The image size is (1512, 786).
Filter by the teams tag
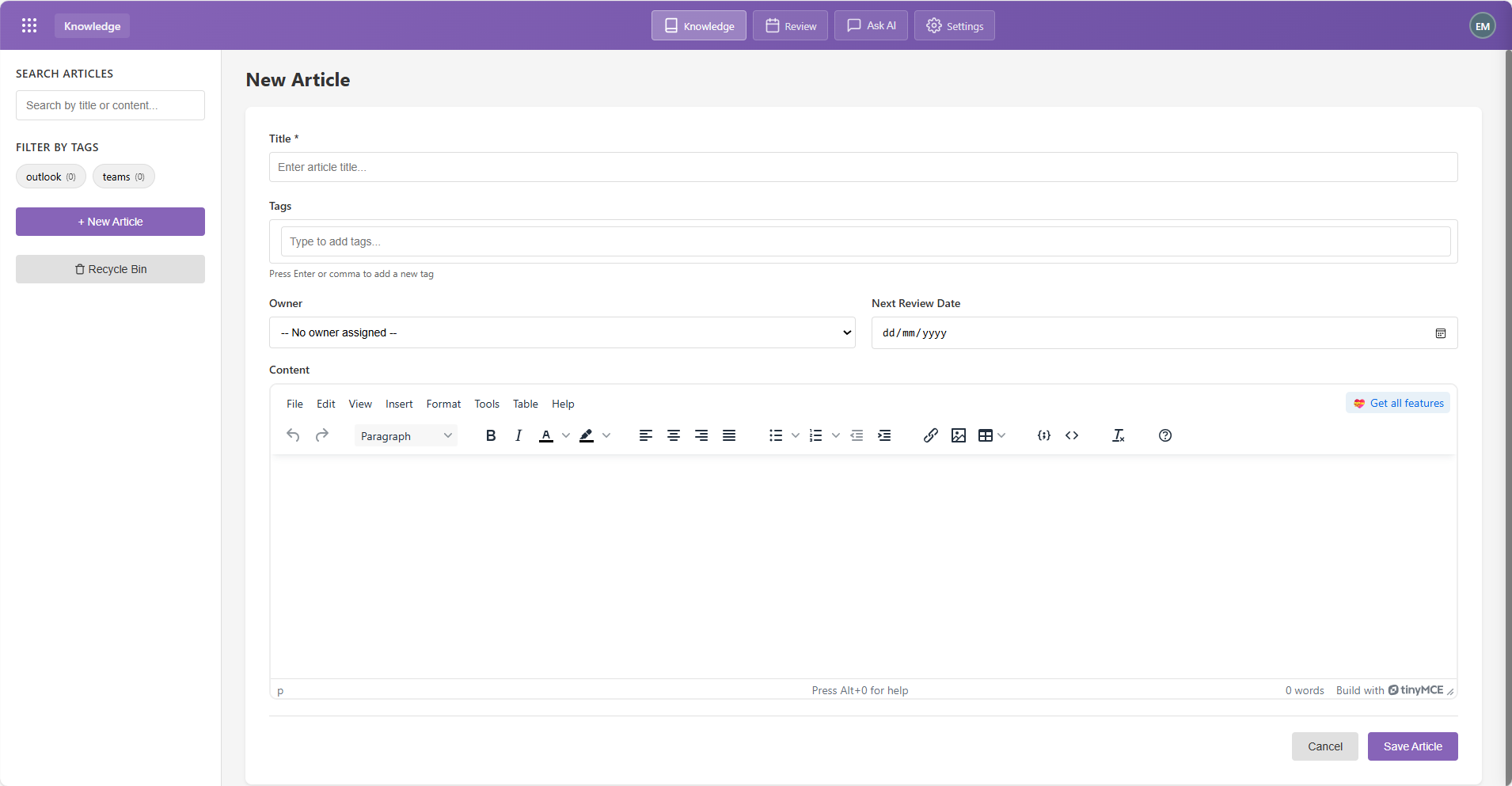click(123, 177)
